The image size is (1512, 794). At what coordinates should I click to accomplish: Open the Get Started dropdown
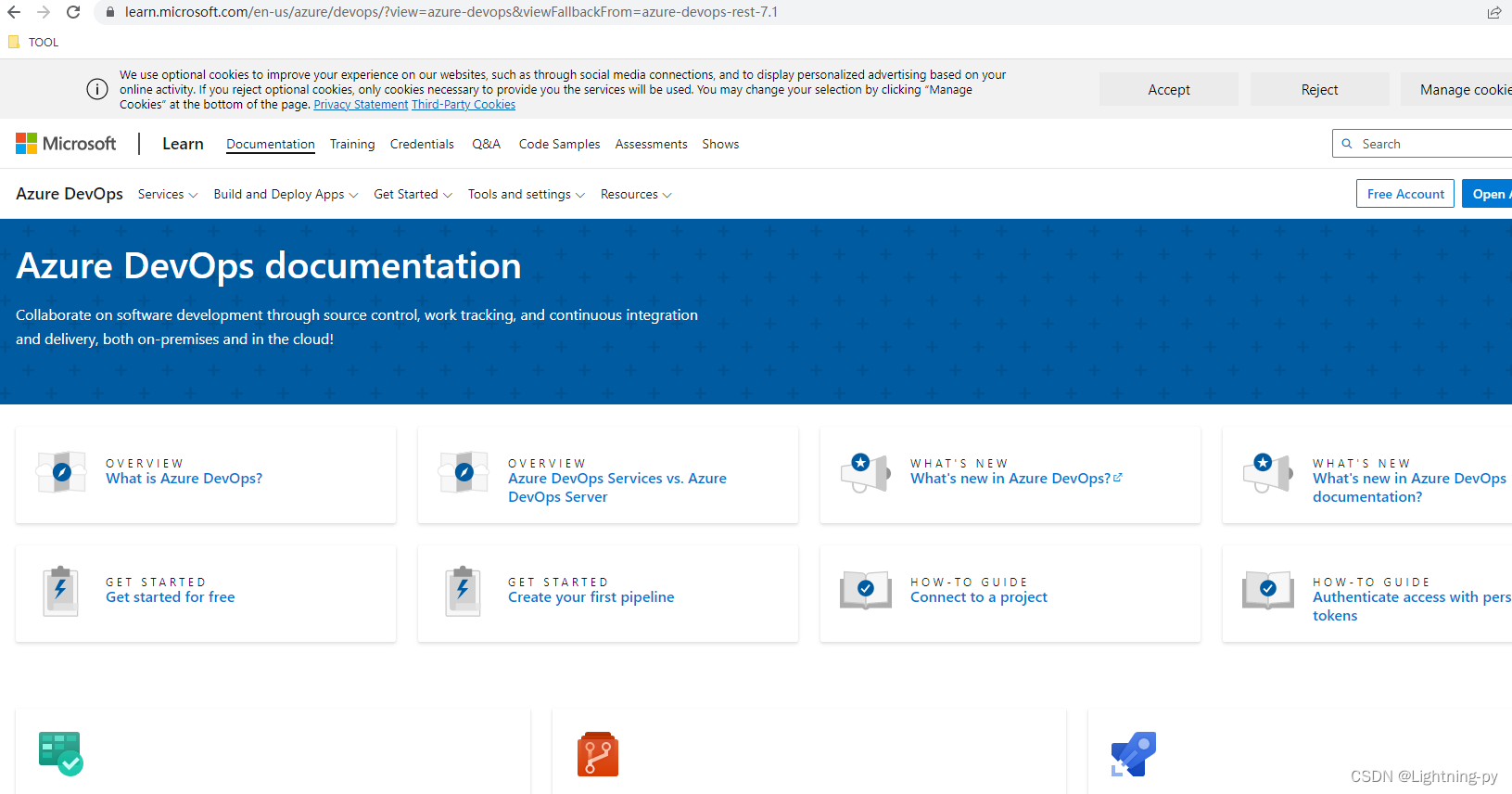413,194
